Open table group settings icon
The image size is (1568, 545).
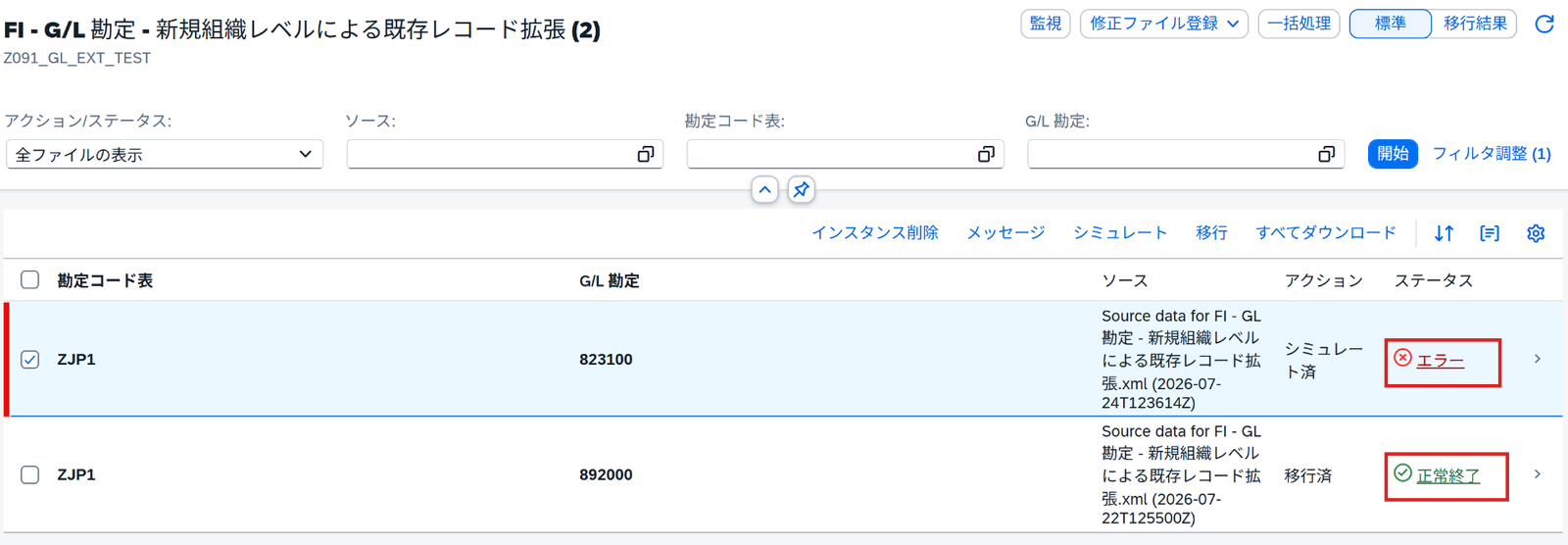[x=1490, y=233]
